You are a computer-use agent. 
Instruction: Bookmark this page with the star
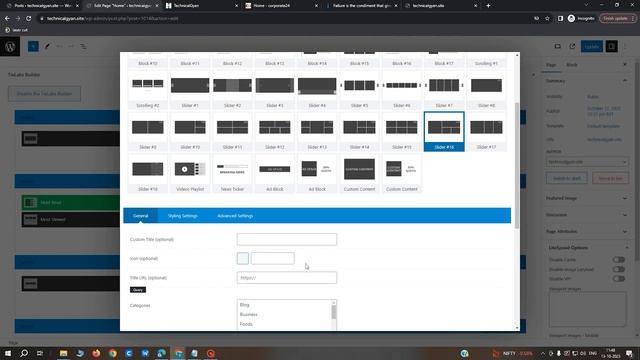click(x=548, y=18)
